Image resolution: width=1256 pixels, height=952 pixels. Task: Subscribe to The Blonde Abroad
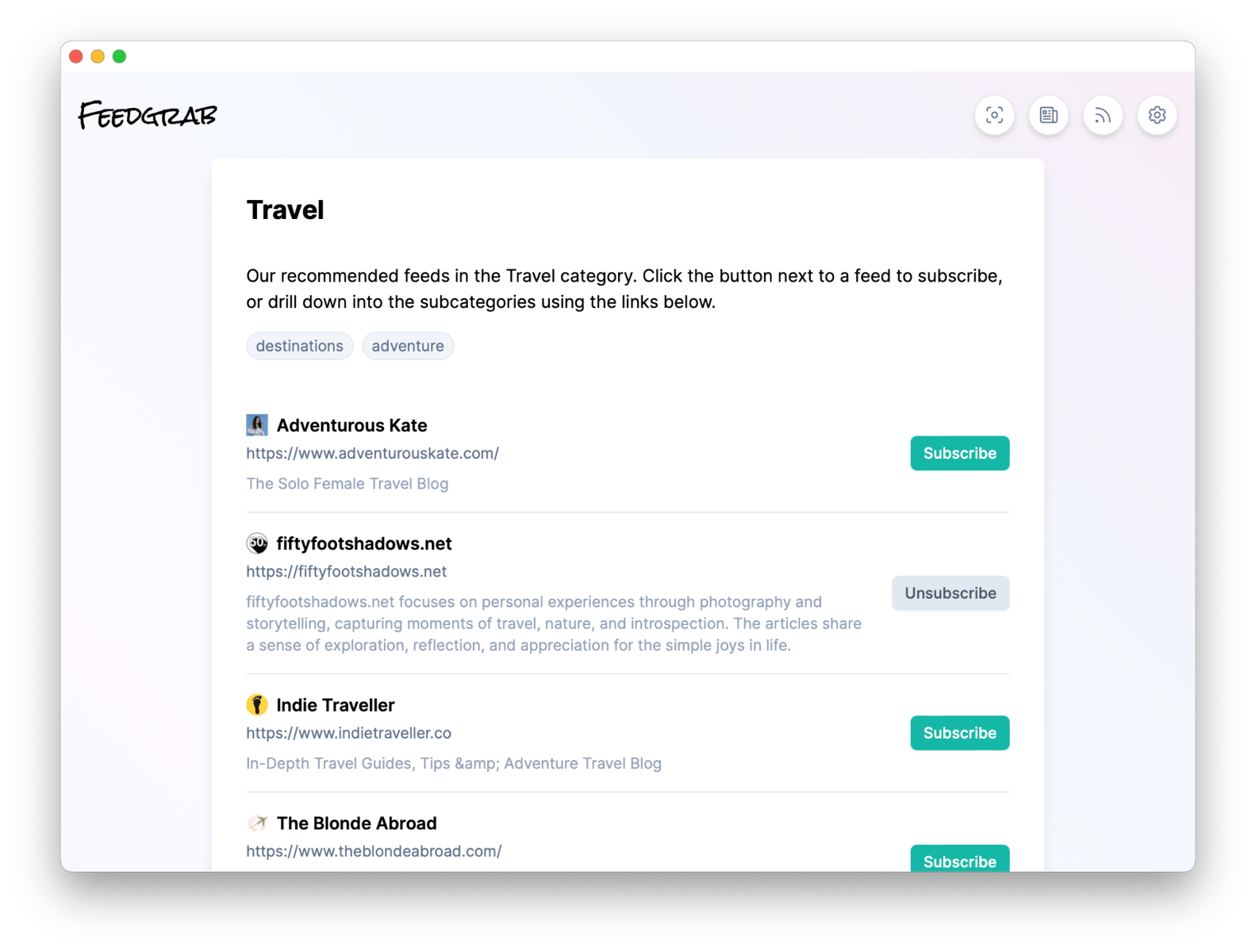[x=959, y=859]
